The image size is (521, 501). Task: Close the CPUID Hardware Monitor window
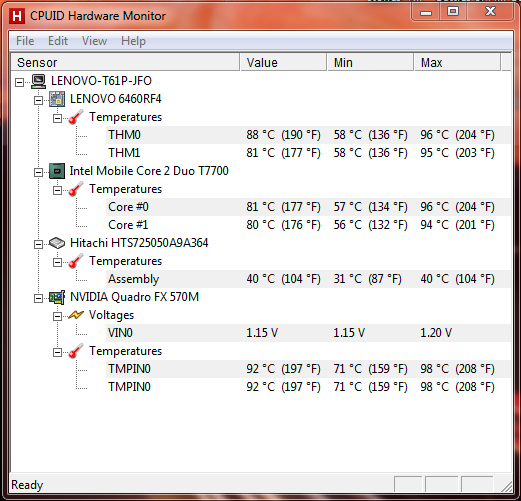490,12
